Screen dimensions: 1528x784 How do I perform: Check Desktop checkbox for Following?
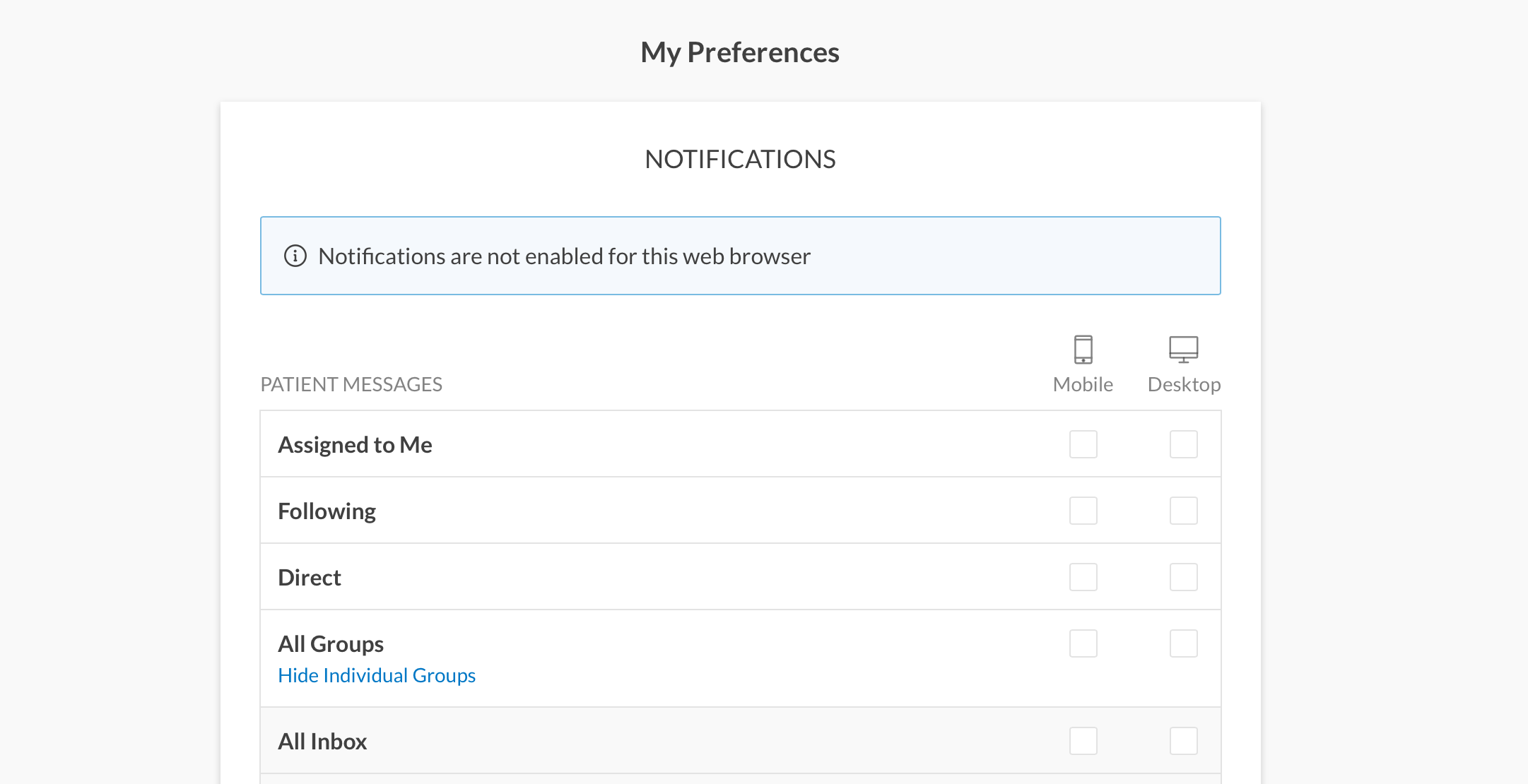tap(1183, 511)
